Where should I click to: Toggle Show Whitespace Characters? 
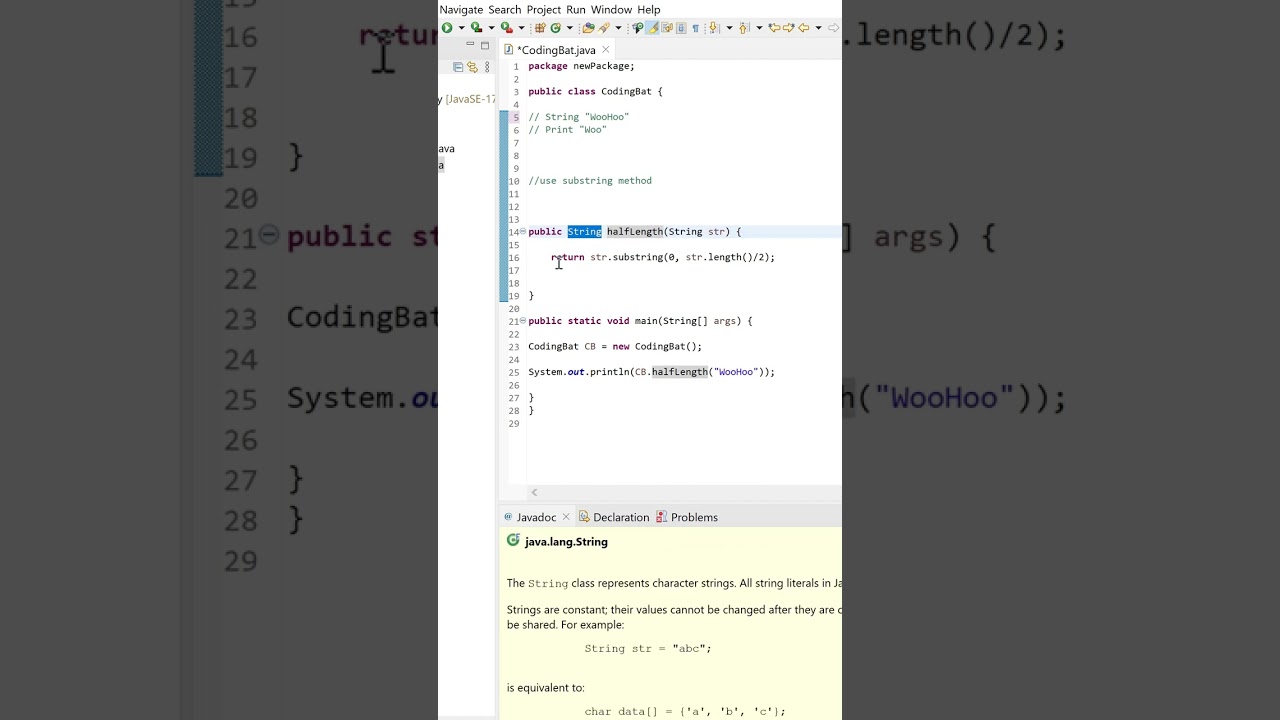tap(695, 28)
